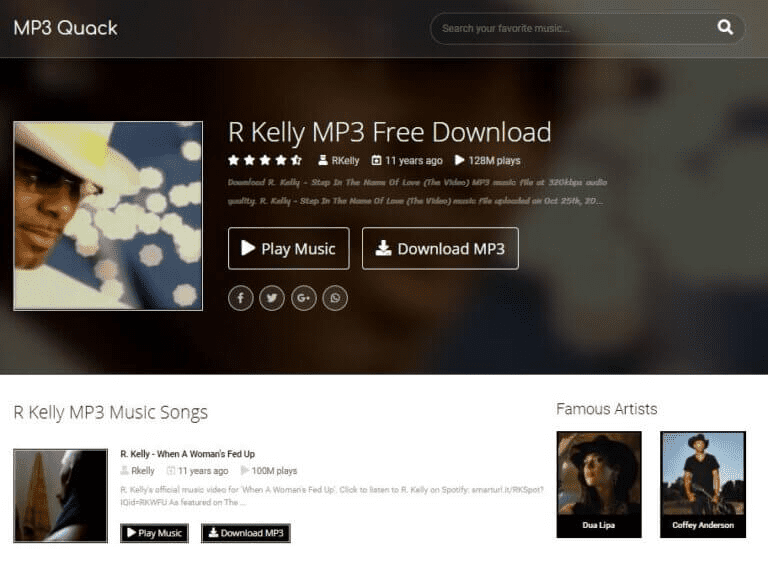The image size is (774, 567).
Task: Share via WhatsApp icon
Action: [x=335, y=298]
